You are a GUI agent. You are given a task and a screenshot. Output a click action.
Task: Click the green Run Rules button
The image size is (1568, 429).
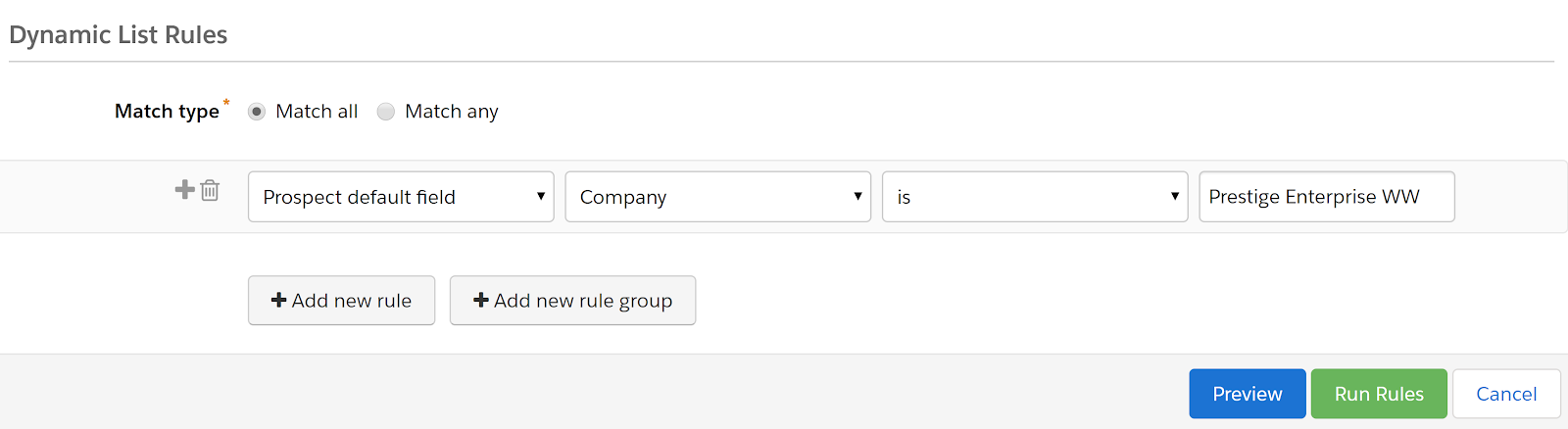point(1378,394)
